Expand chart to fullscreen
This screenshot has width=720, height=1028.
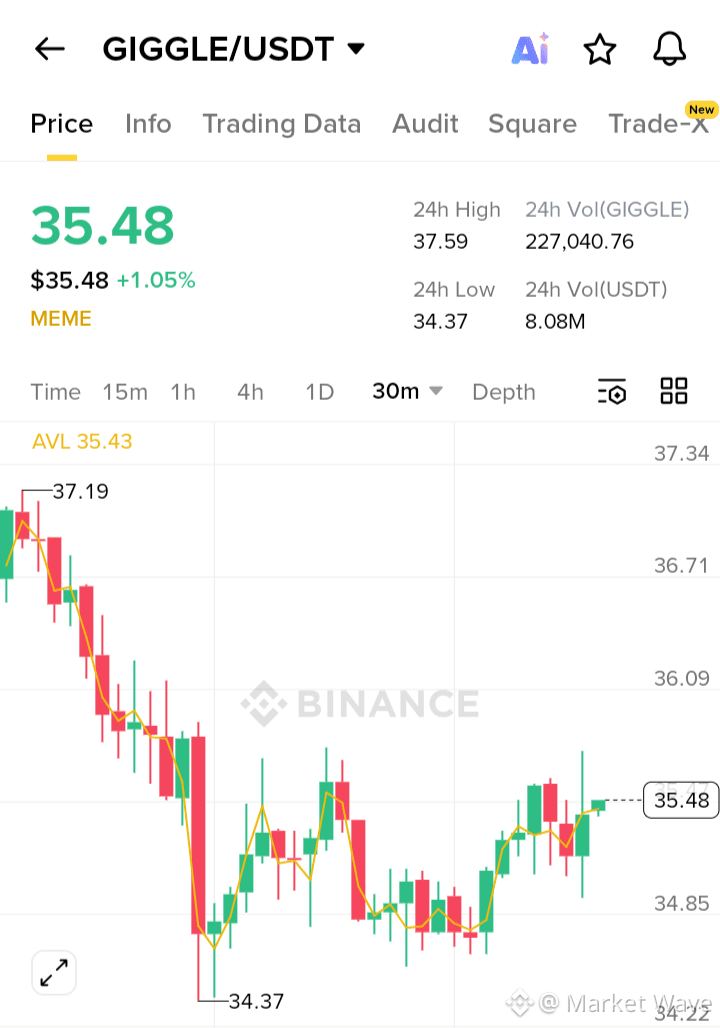coord(54,972)
